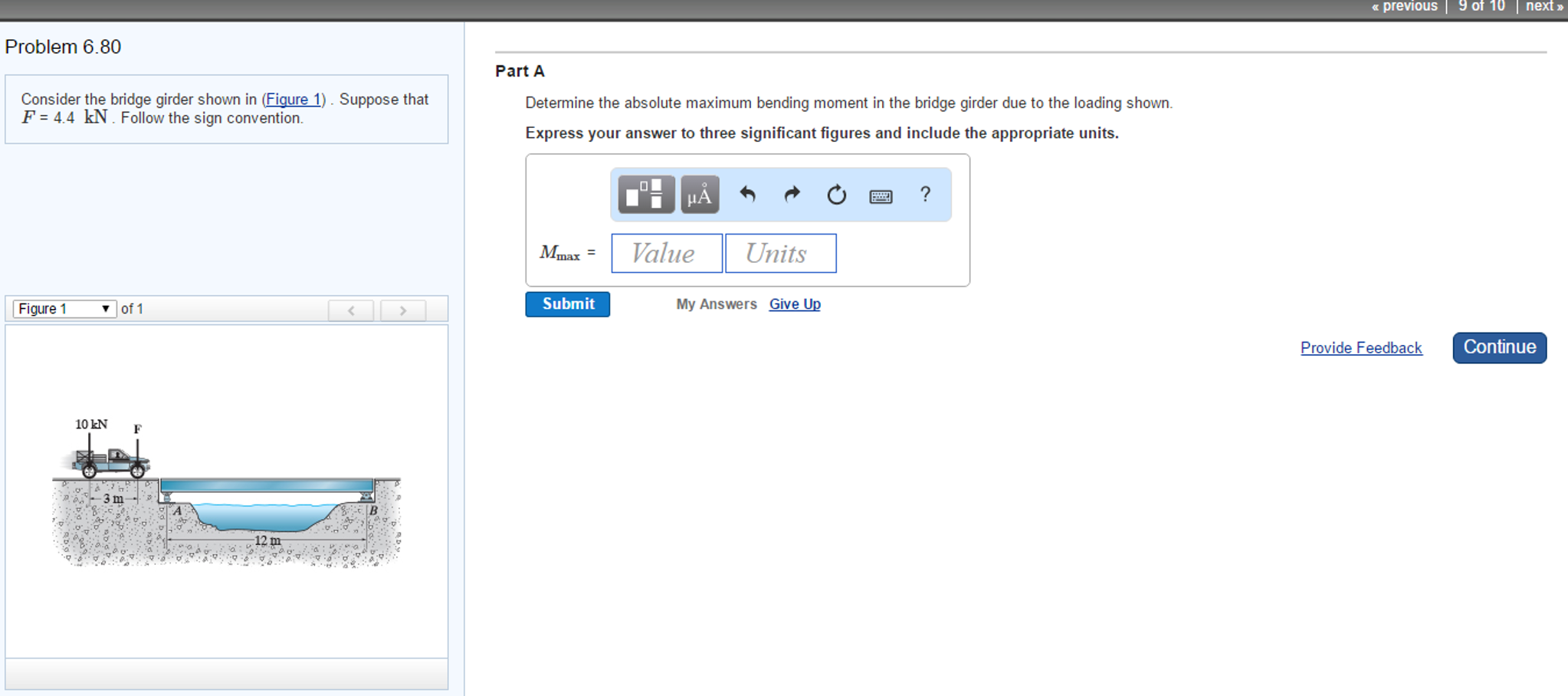Click the Mmax Value input field
This screenshot has width=1568, height=696.
667,253
